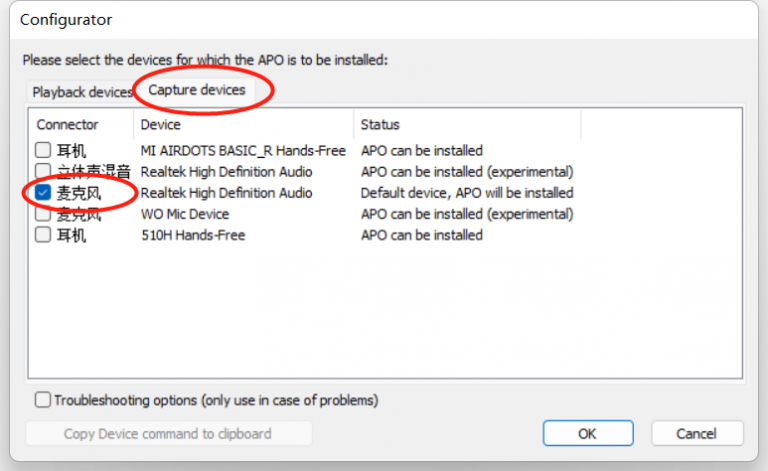
Task: Click the Status column header
Action: (380, 125)
